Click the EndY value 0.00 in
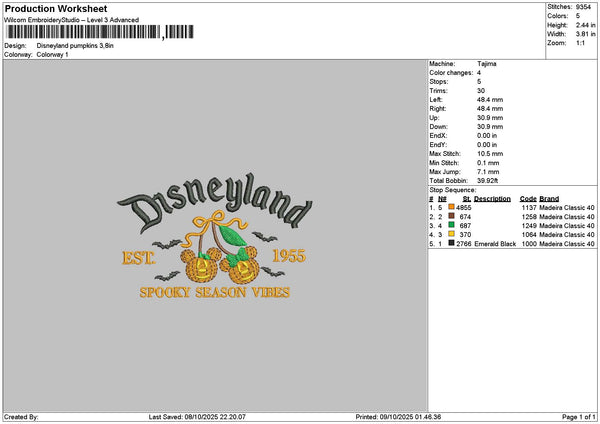The height and width of the screenshot is (424, 600). pyautogui.click(x=487, y=145)
